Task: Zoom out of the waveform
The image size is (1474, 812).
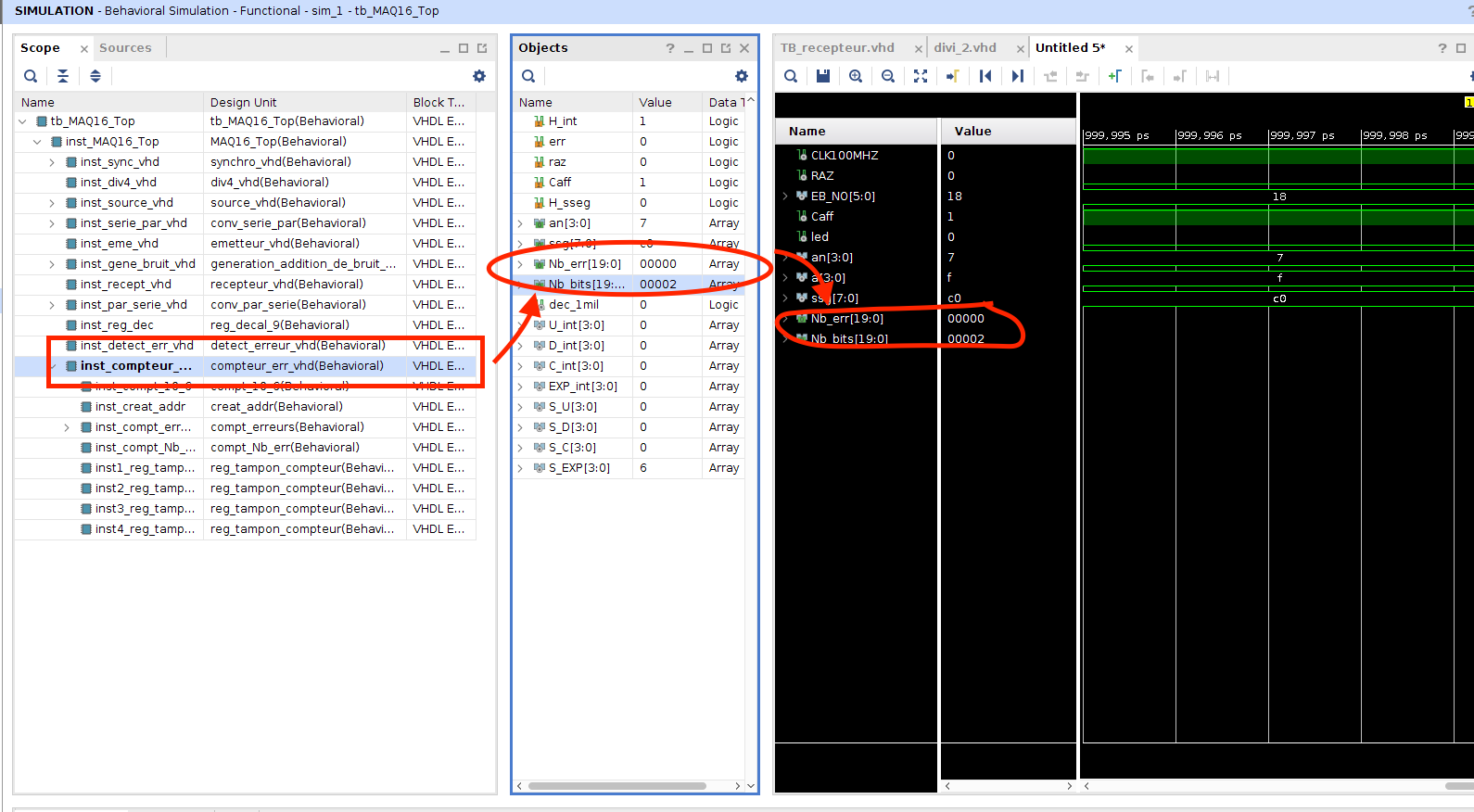Action: pyautogui.click(x=888, y=76)
